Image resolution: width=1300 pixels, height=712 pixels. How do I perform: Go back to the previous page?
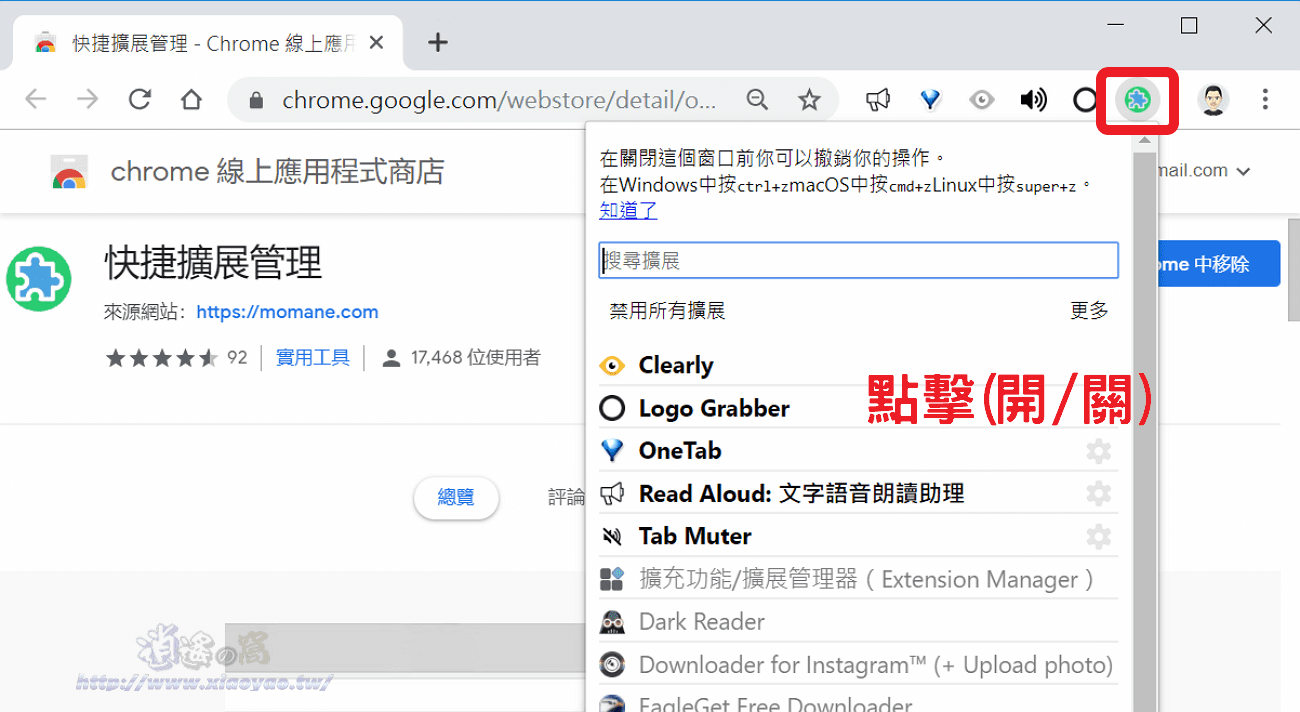click(x=36, y=99)
